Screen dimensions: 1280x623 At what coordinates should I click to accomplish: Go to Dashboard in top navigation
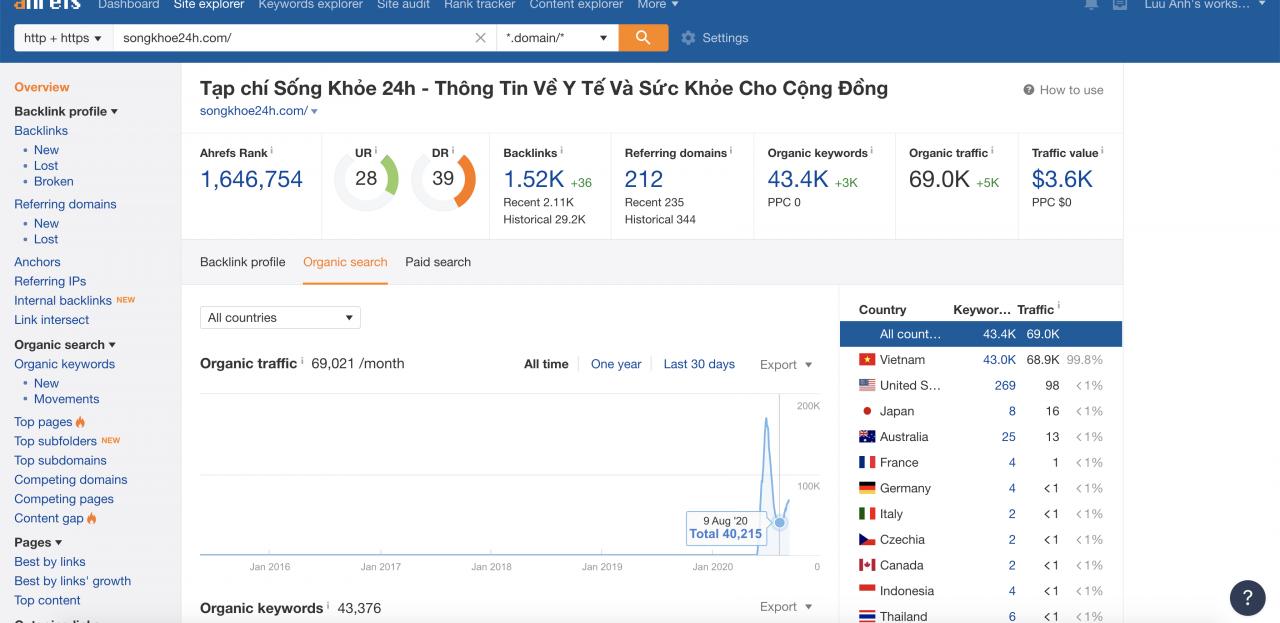point(128,5)
